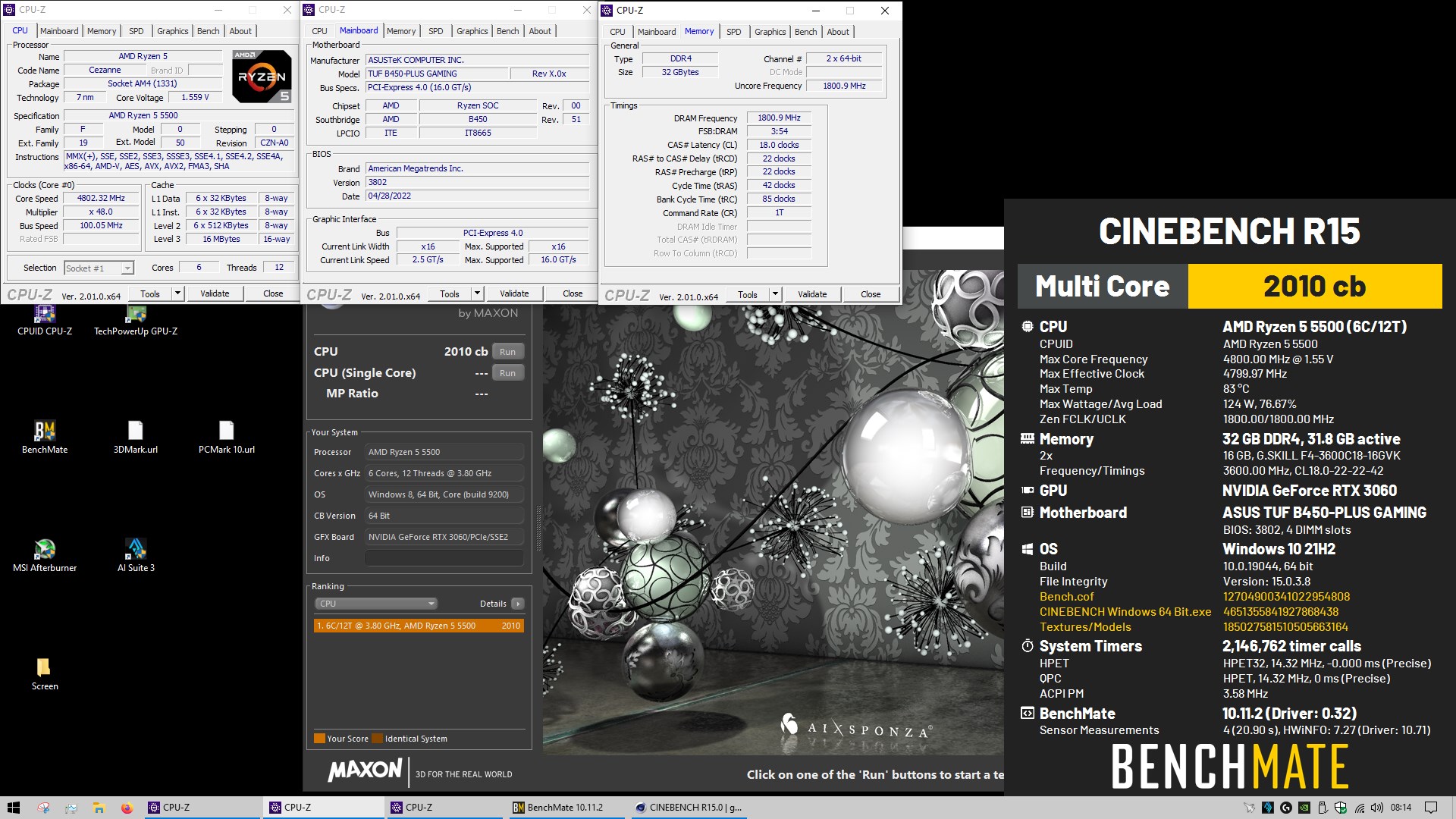Expand Tools dropdown arrow in CPU-Z Memory window
Viewport: 1456px width, 819px height.
pos(775,294)
